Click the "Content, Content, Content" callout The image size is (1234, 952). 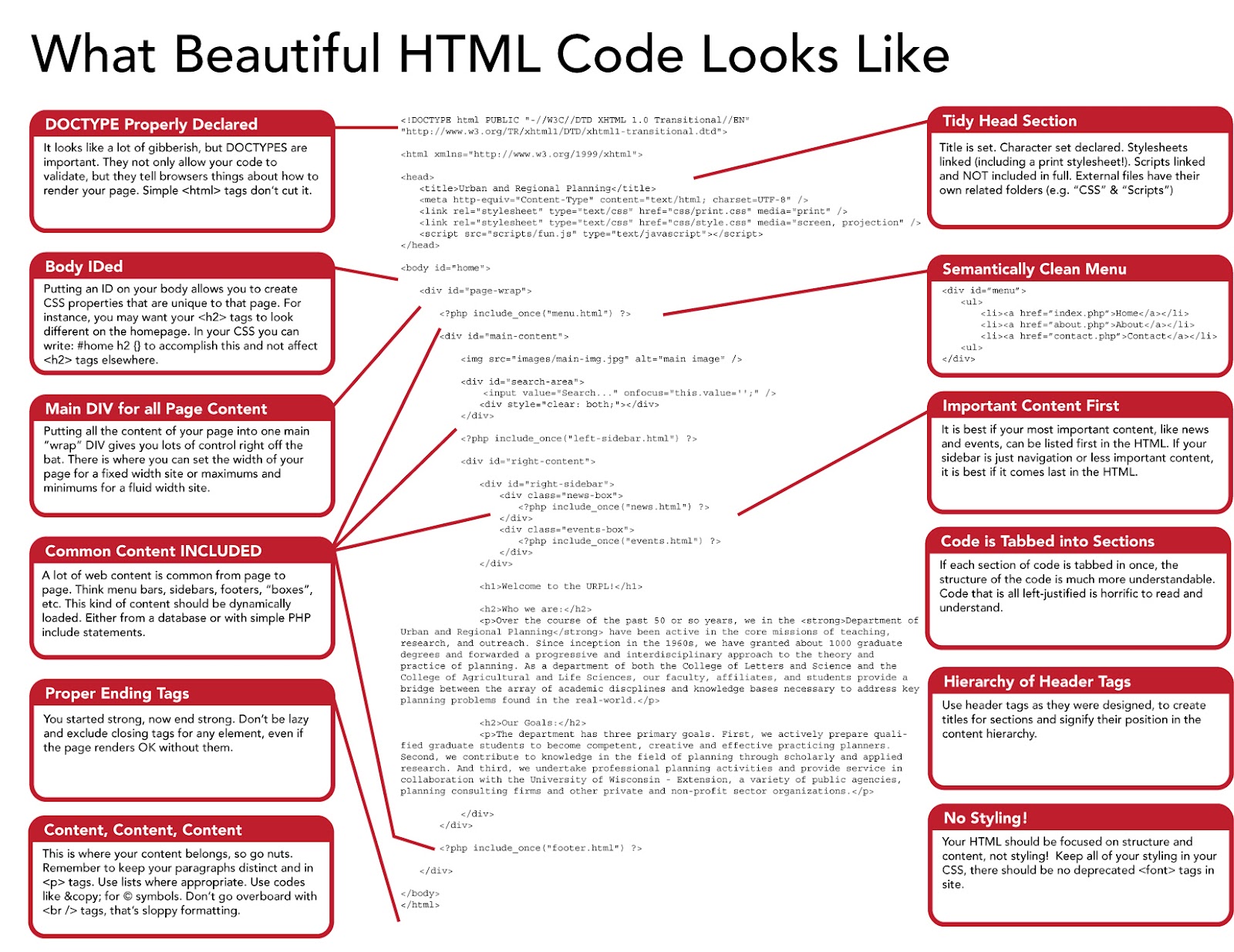[143, 830]
